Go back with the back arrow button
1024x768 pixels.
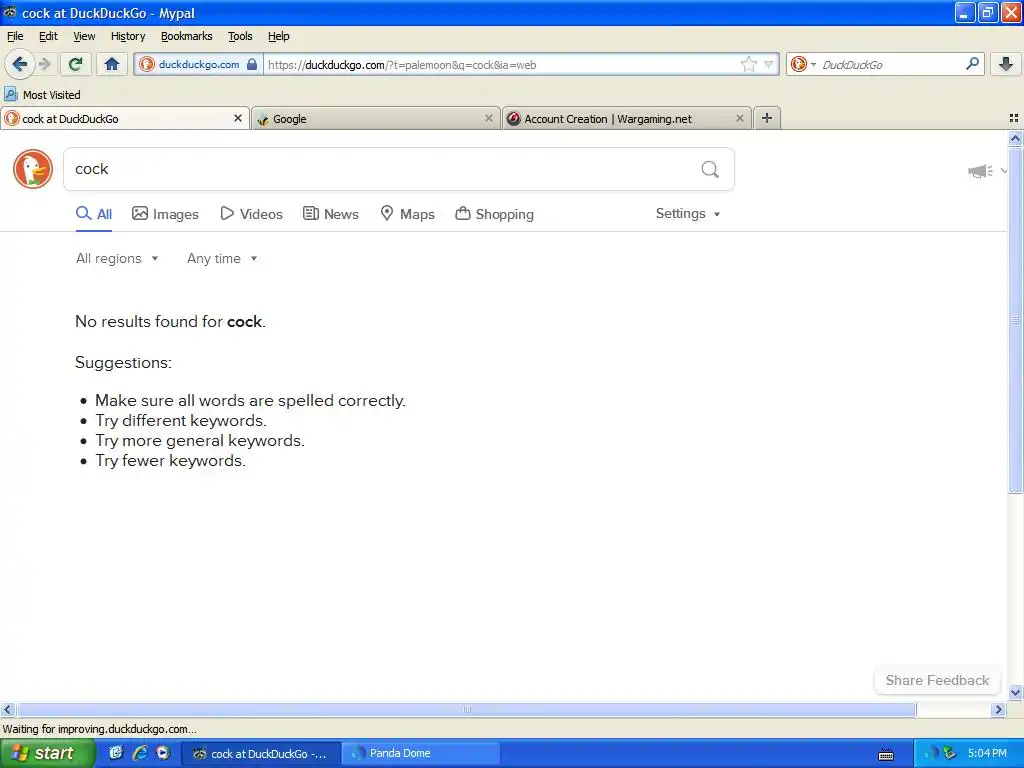point(20,64)
